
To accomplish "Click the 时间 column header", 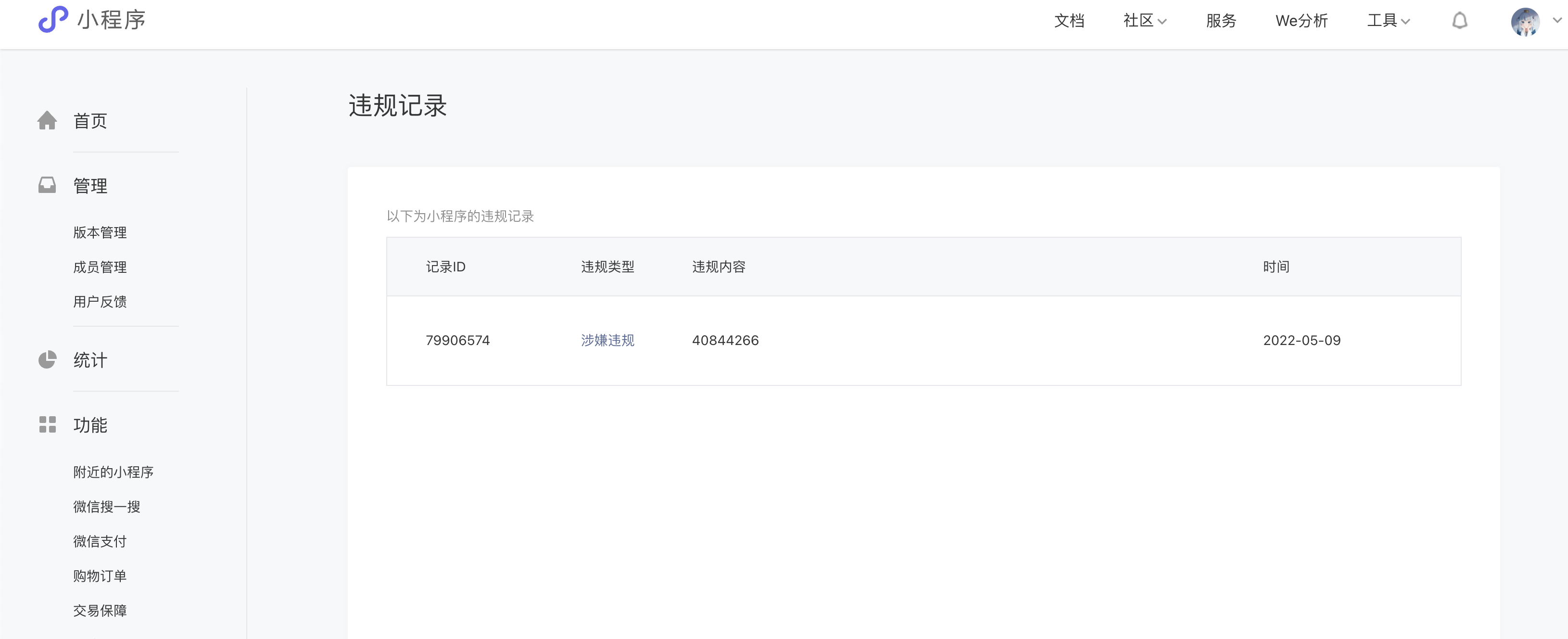I will point(1276,267).
